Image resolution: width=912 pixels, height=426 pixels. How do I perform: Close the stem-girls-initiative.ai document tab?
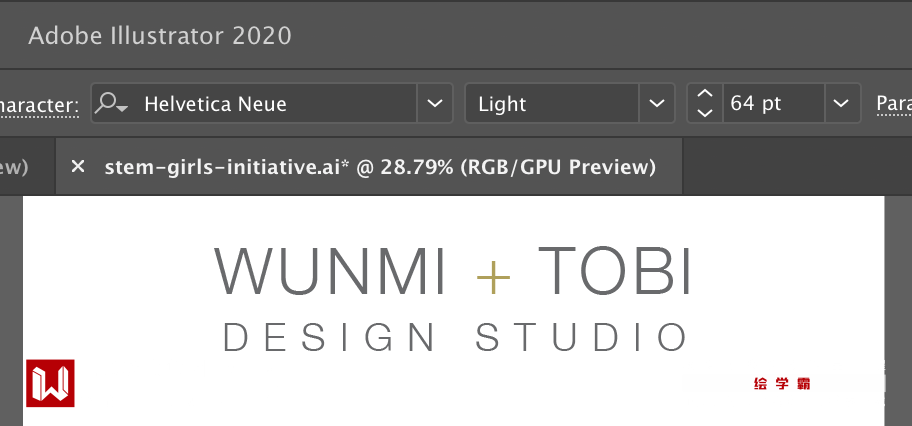78,167
